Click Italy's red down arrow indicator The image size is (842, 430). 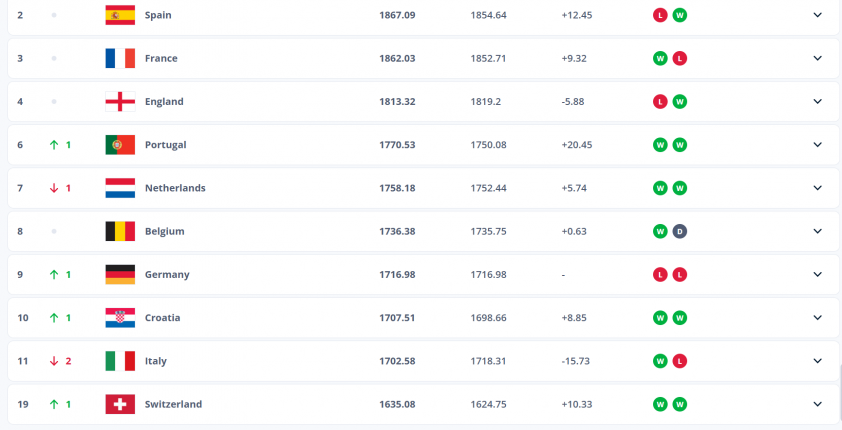(54, 361)
